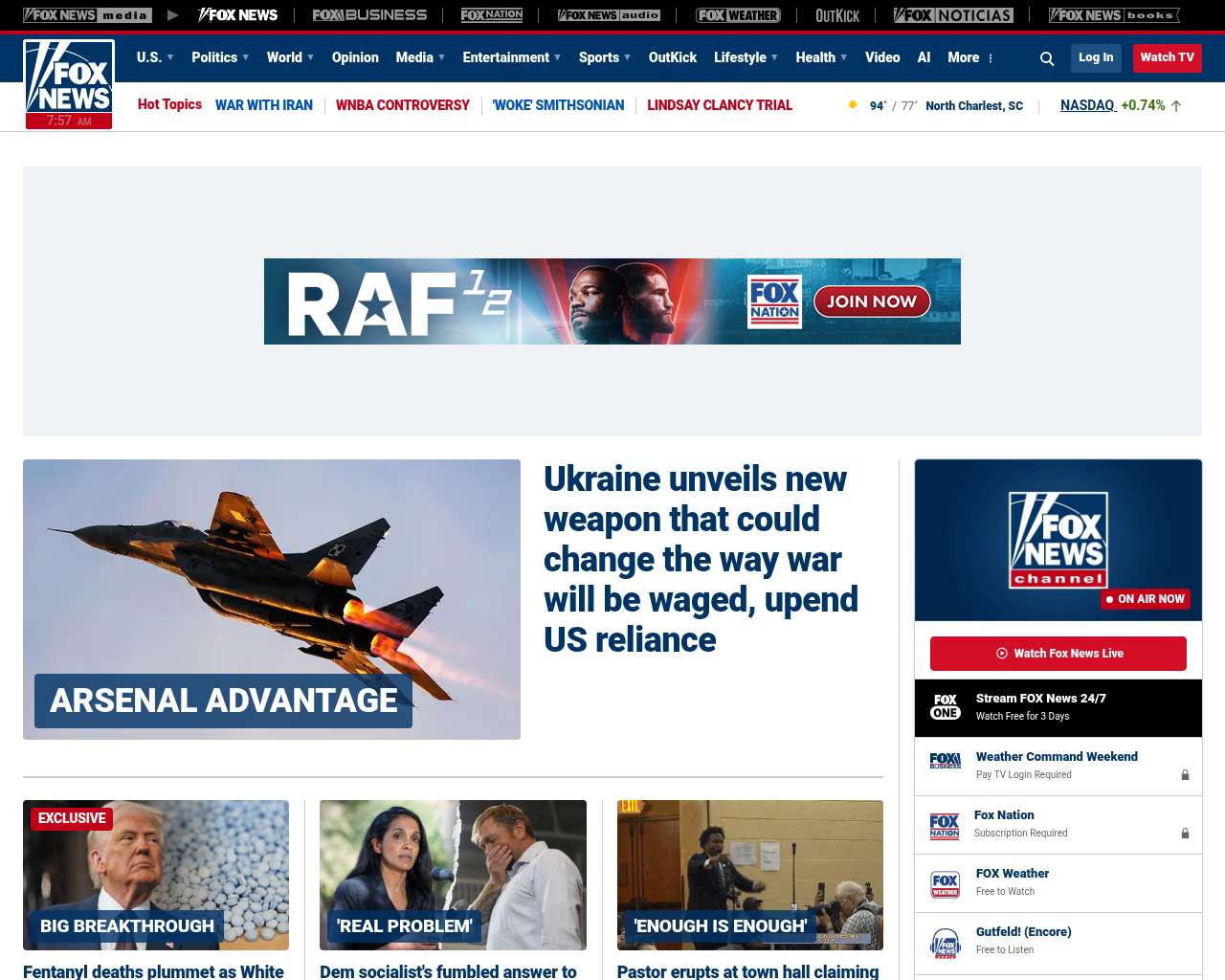1225x980 pixels.
Task: Open the 'Enough is Enough' town hall thumbnail
Action: pyautogui.click(x=750, y=875)
